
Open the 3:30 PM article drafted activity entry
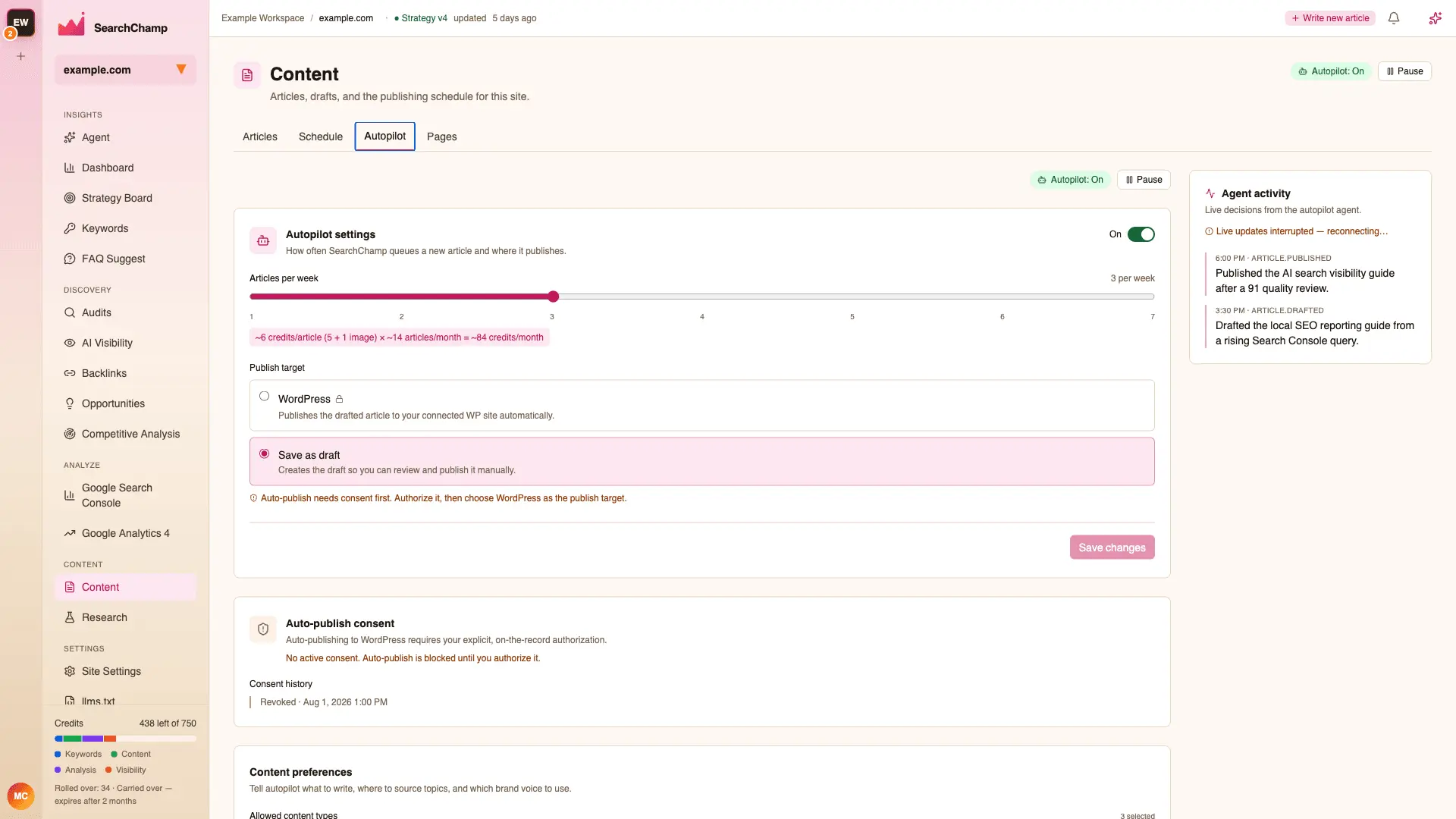point(1310,326)
